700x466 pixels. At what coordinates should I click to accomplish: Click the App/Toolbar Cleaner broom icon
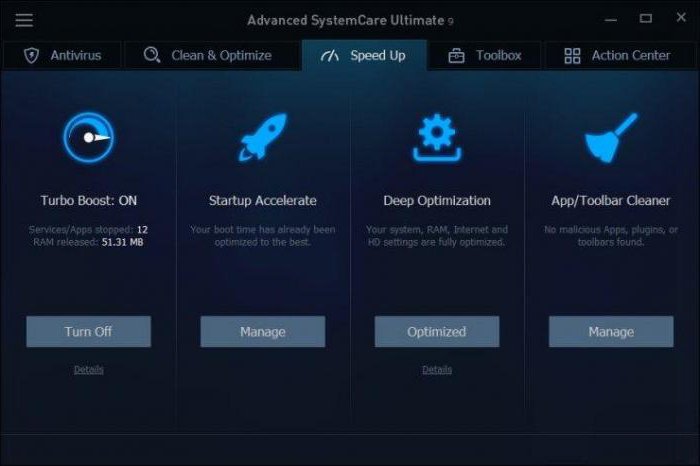pyautogui.click(x=611, y=137)
